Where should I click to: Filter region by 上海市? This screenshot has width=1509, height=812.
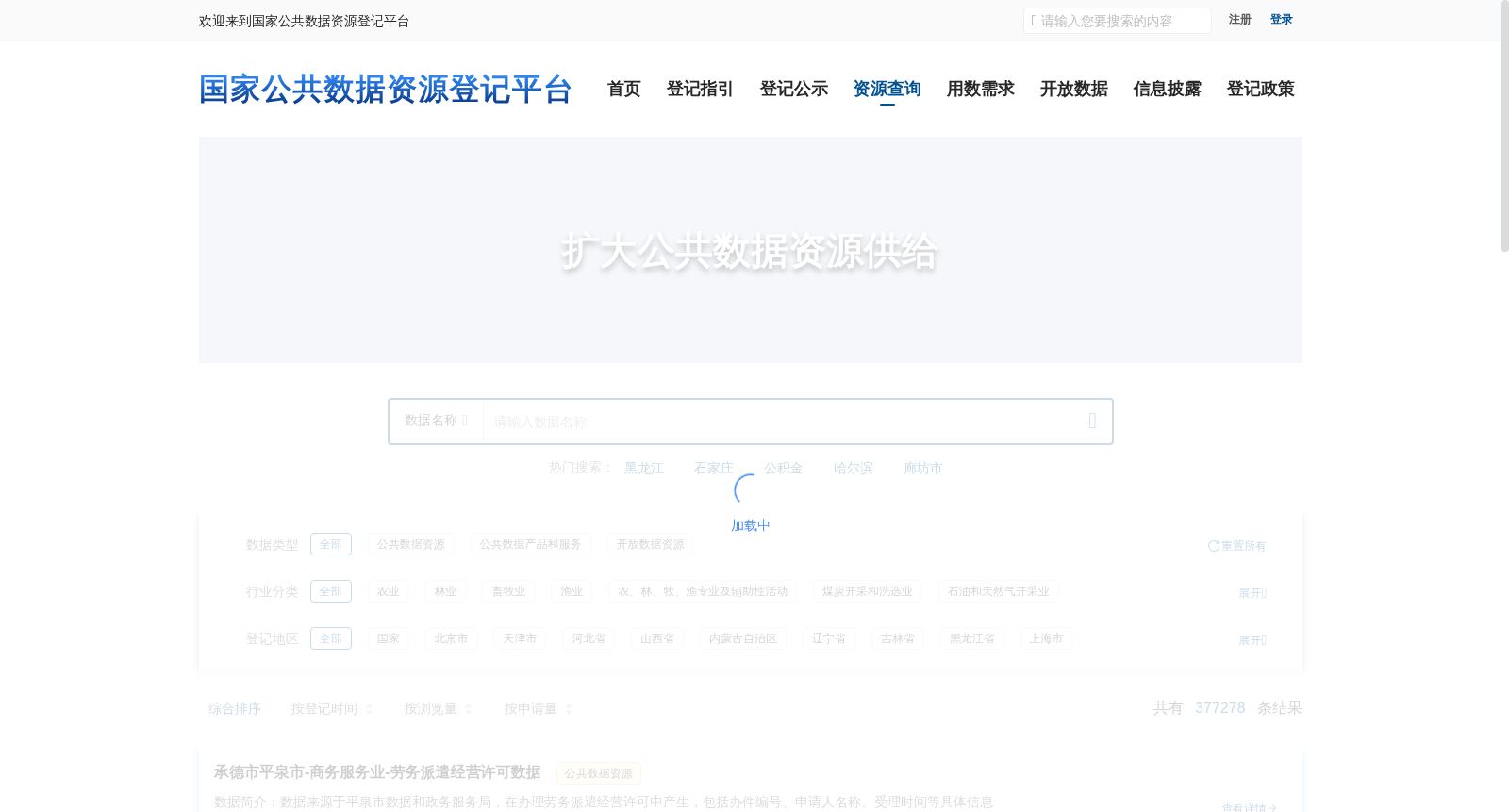[x=1046, y=638]
